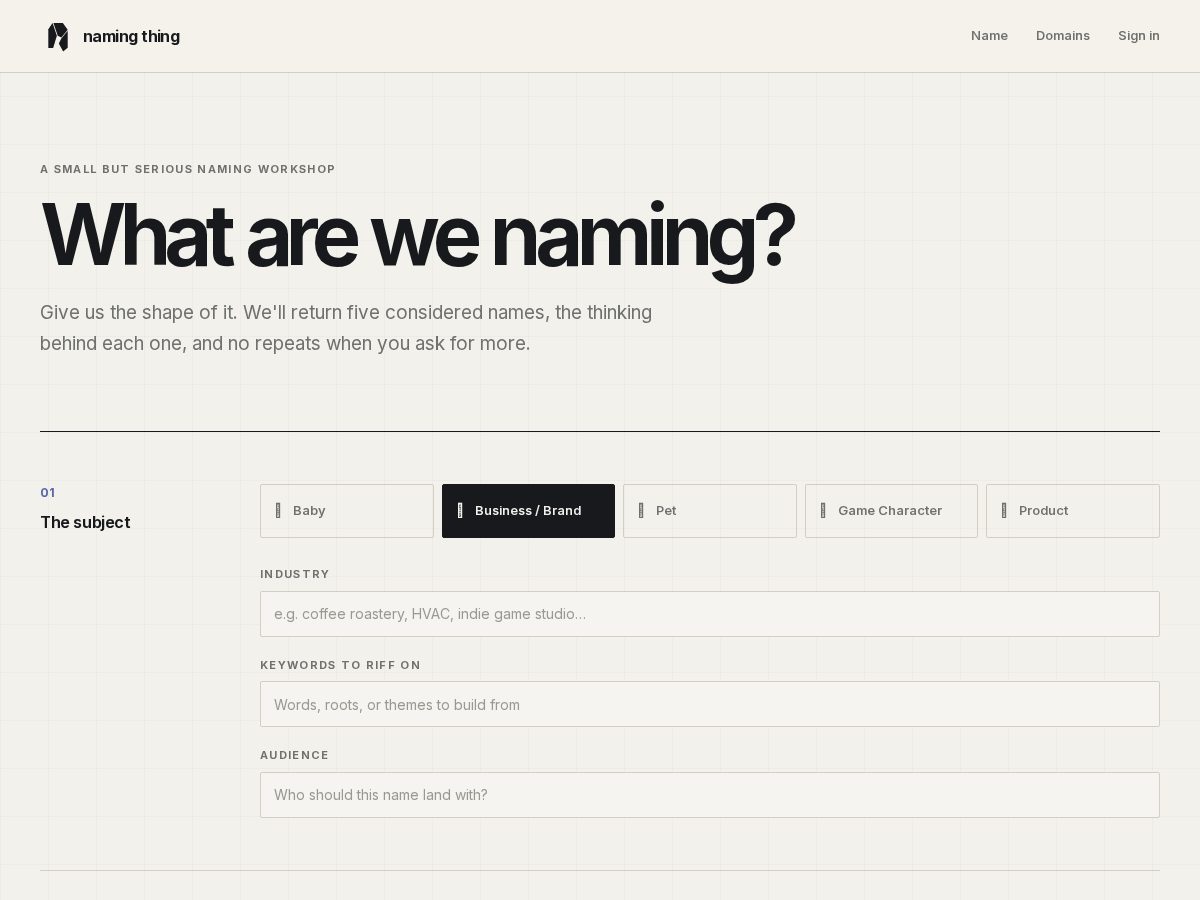1200x900 pixels.
Task: Click the '01' step number
Action: tap(48, 493)
